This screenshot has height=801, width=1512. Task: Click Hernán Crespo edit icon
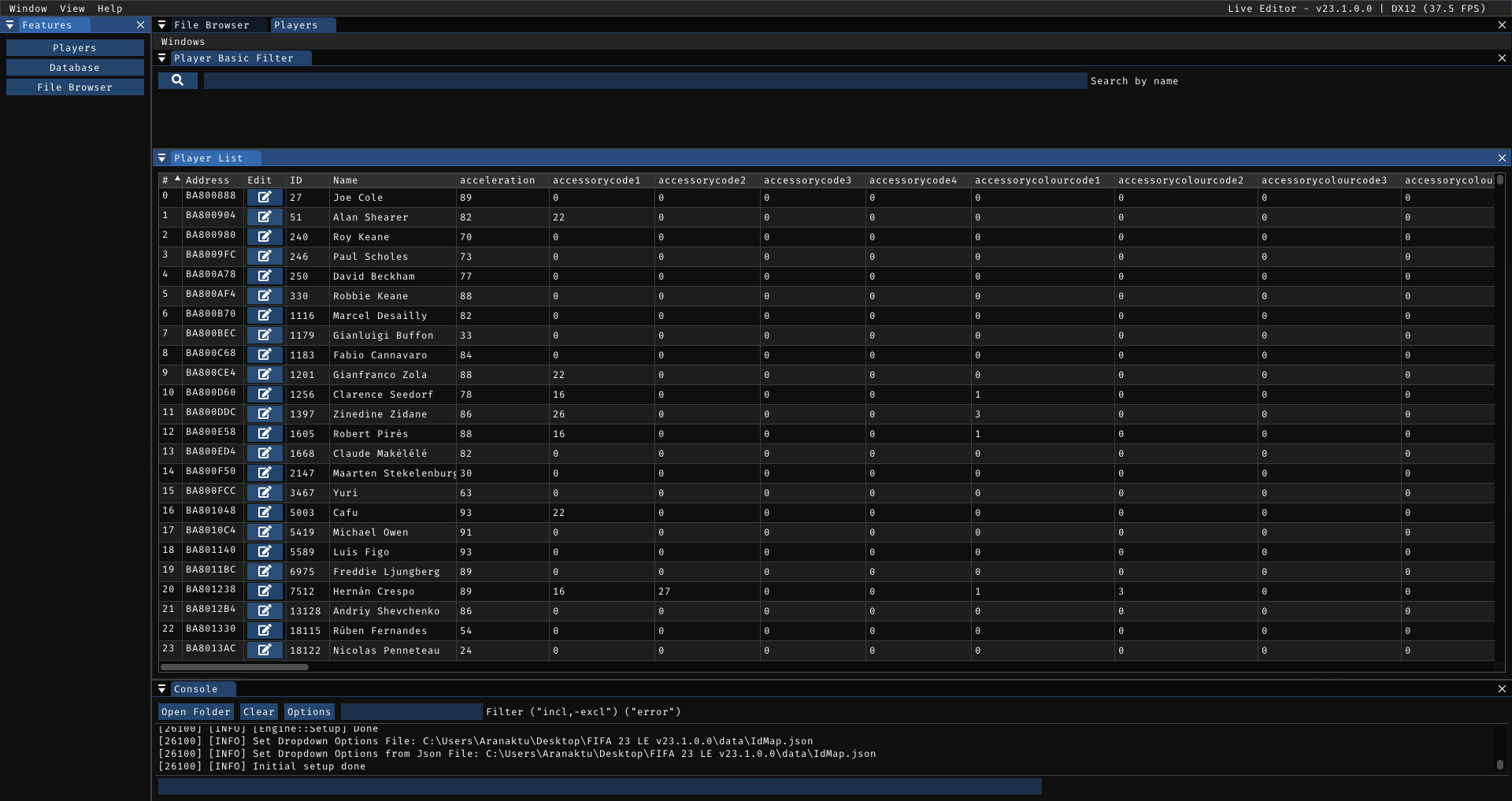(x=265, y=591)
